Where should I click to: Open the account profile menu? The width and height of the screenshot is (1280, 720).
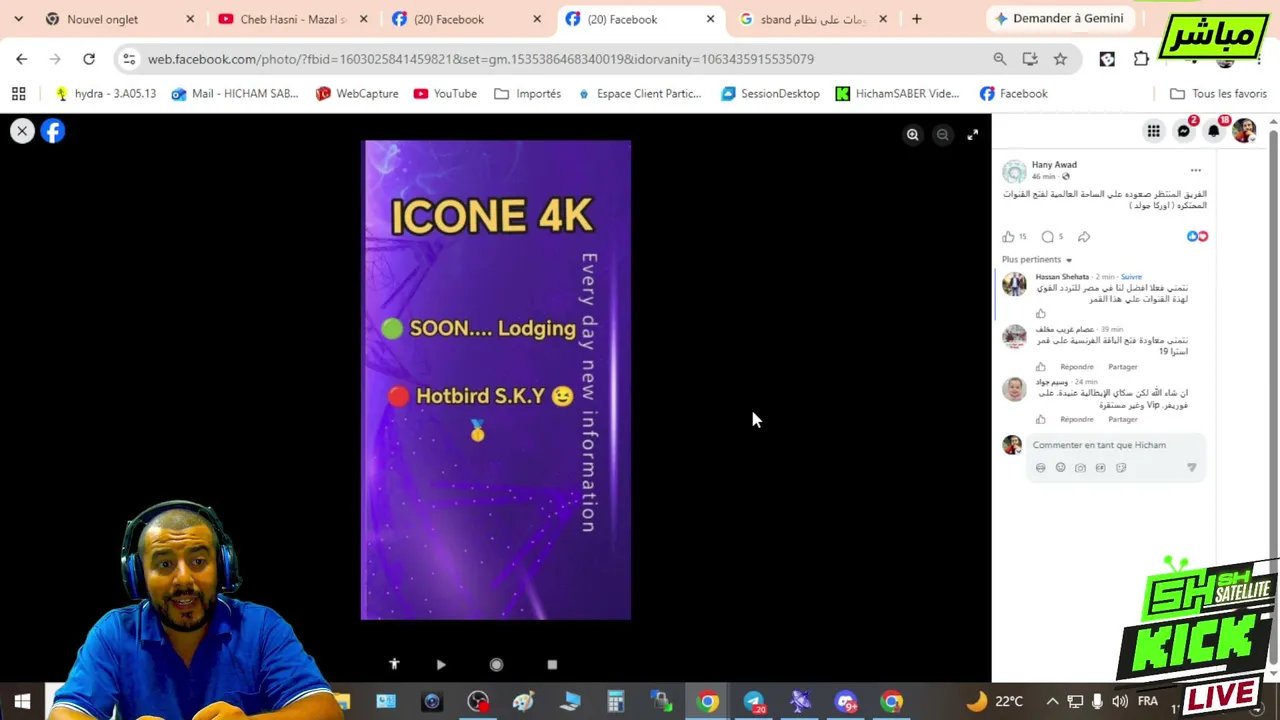pos(1244,131)
